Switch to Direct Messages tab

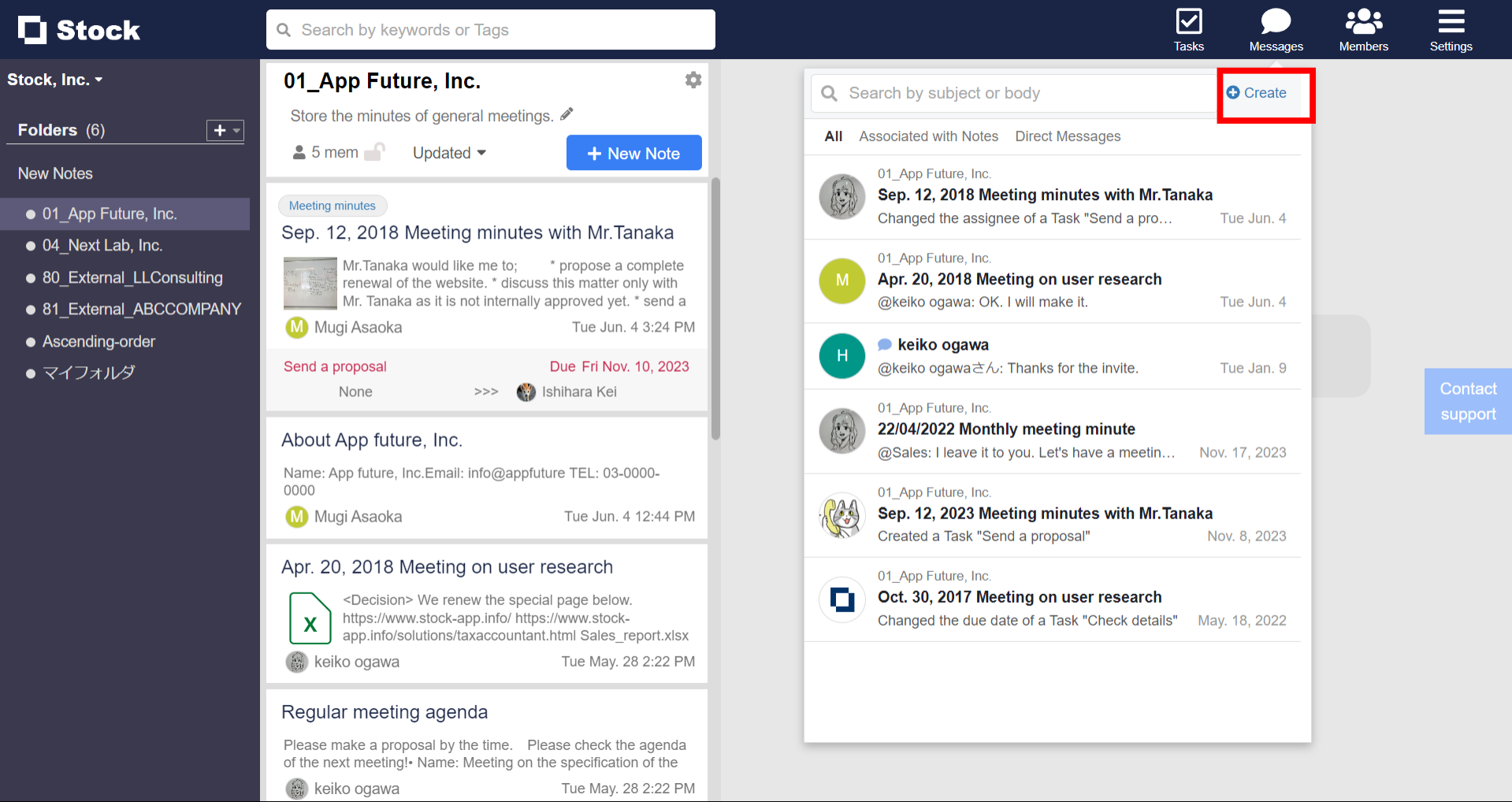pos(1068,136)
